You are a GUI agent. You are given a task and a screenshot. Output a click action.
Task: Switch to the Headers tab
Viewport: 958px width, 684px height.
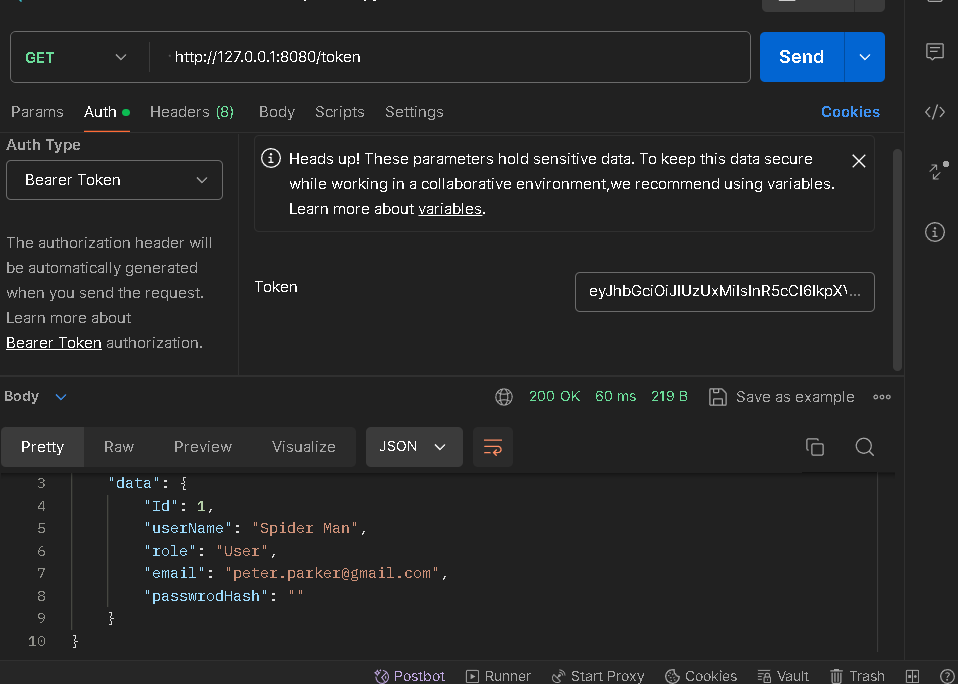191,112
